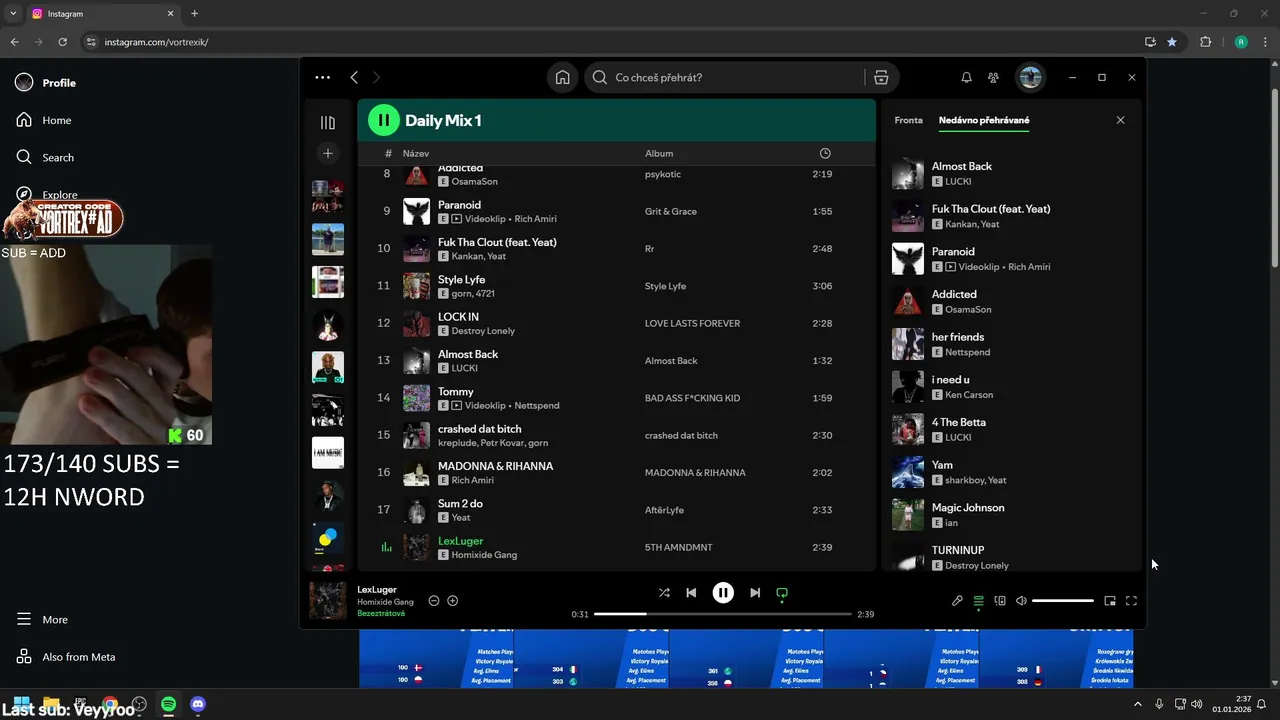Image resolution: width=1280 pixels, height=720 pixels.
Task: Open Instagram Profile in sidebar
Action: point(47,83)
